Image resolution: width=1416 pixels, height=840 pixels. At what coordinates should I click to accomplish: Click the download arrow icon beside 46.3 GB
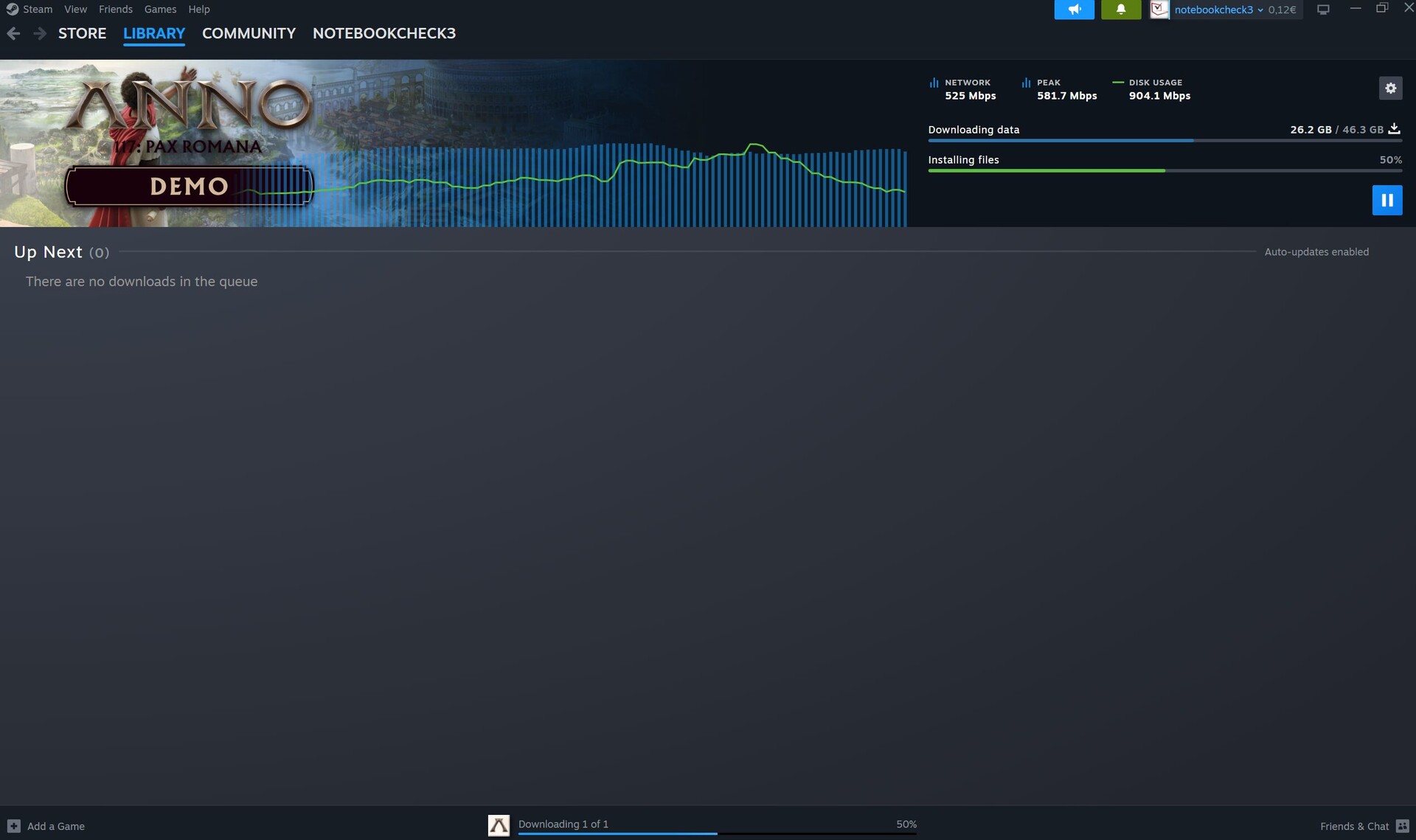pos(1394,129)
